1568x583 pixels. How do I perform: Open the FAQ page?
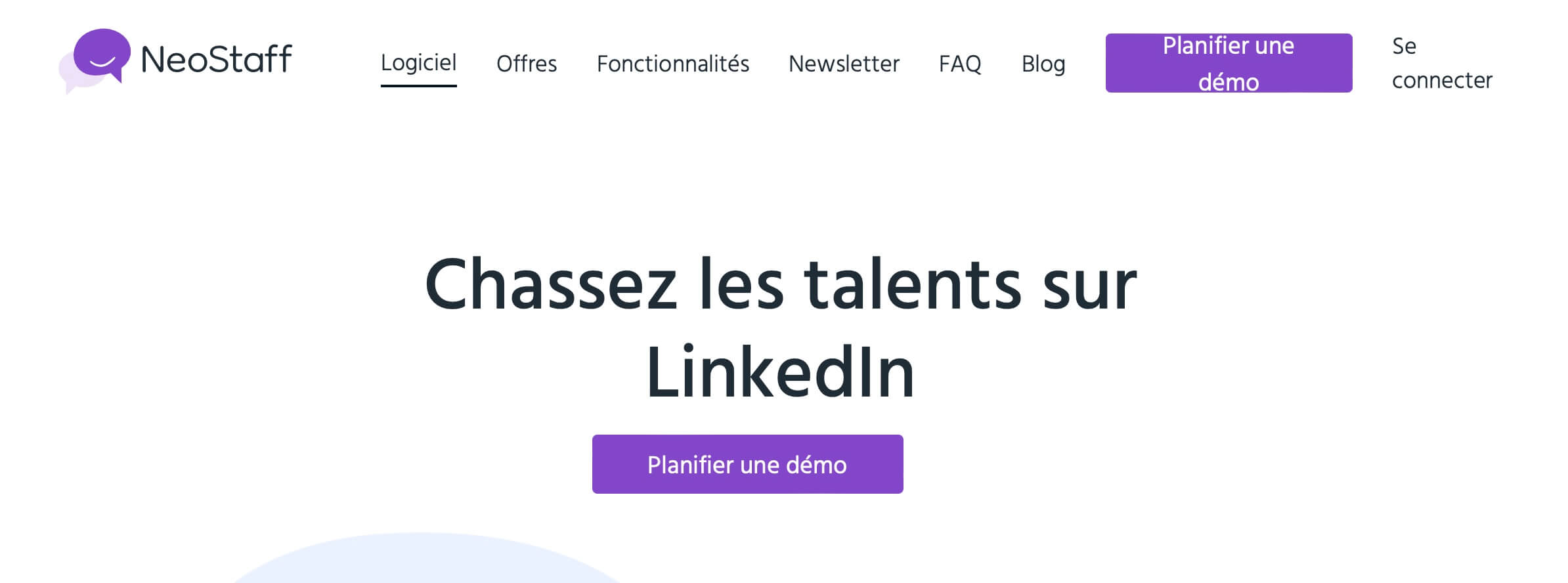pos(960,64)
